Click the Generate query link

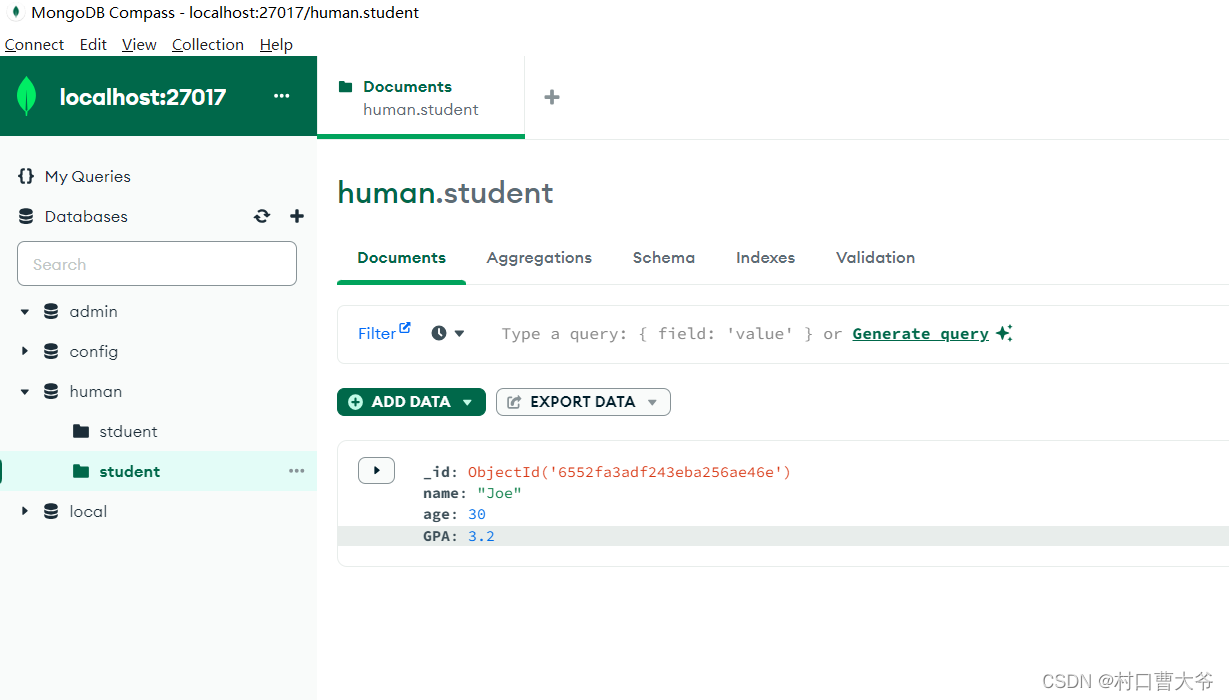(x=920, y=333)
